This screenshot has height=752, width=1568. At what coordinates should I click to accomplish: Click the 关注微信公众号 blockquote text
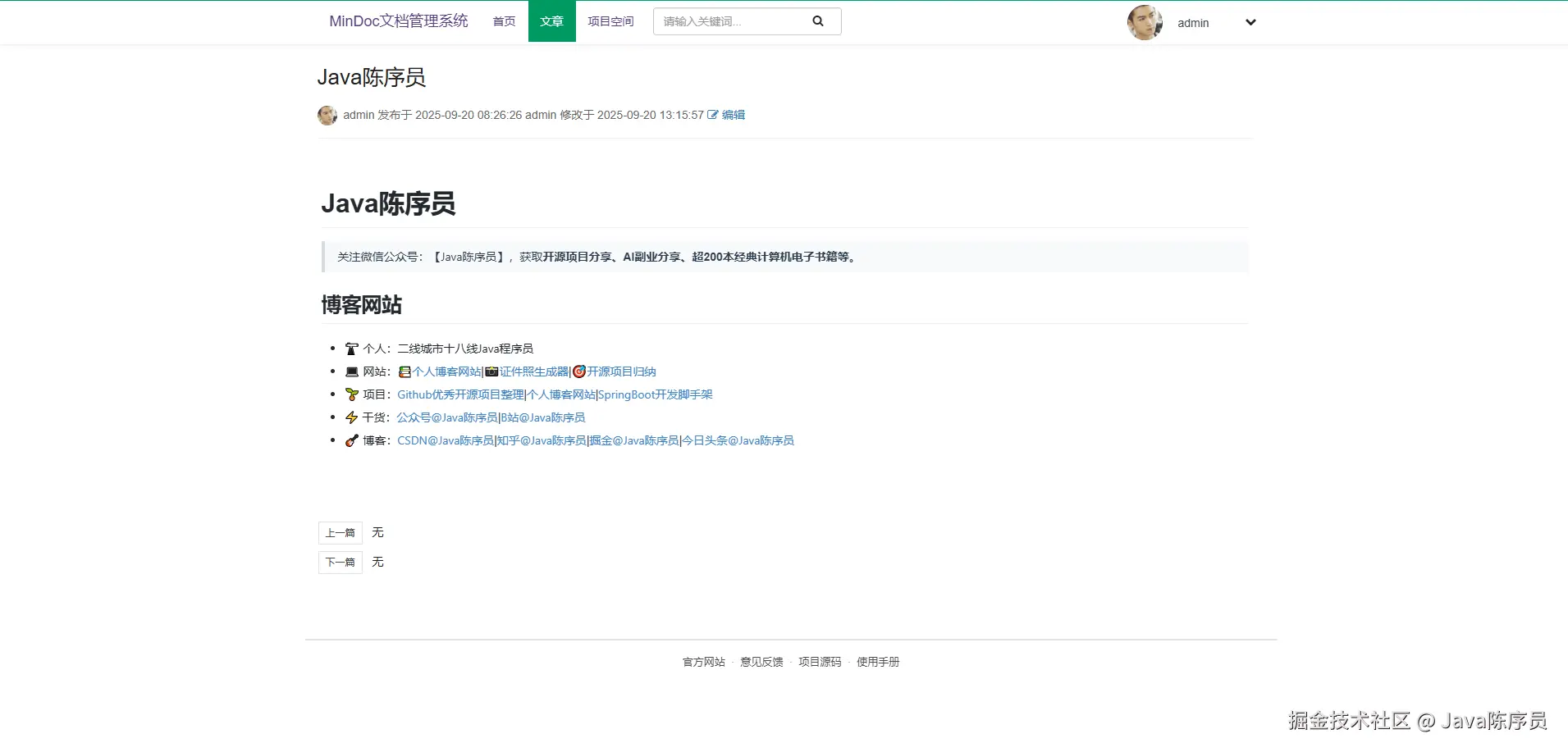(597, 258)
